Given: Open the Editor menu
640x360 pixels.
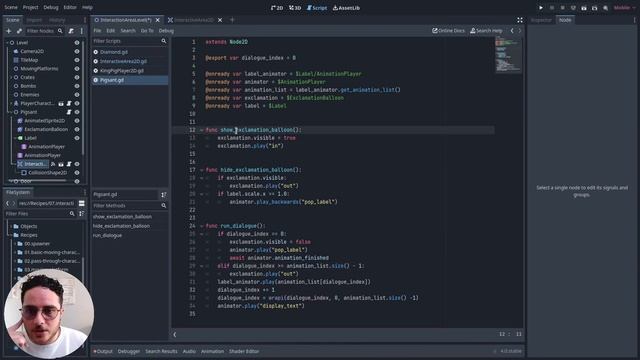Looking at the screenshot, I should coord(70,7).
